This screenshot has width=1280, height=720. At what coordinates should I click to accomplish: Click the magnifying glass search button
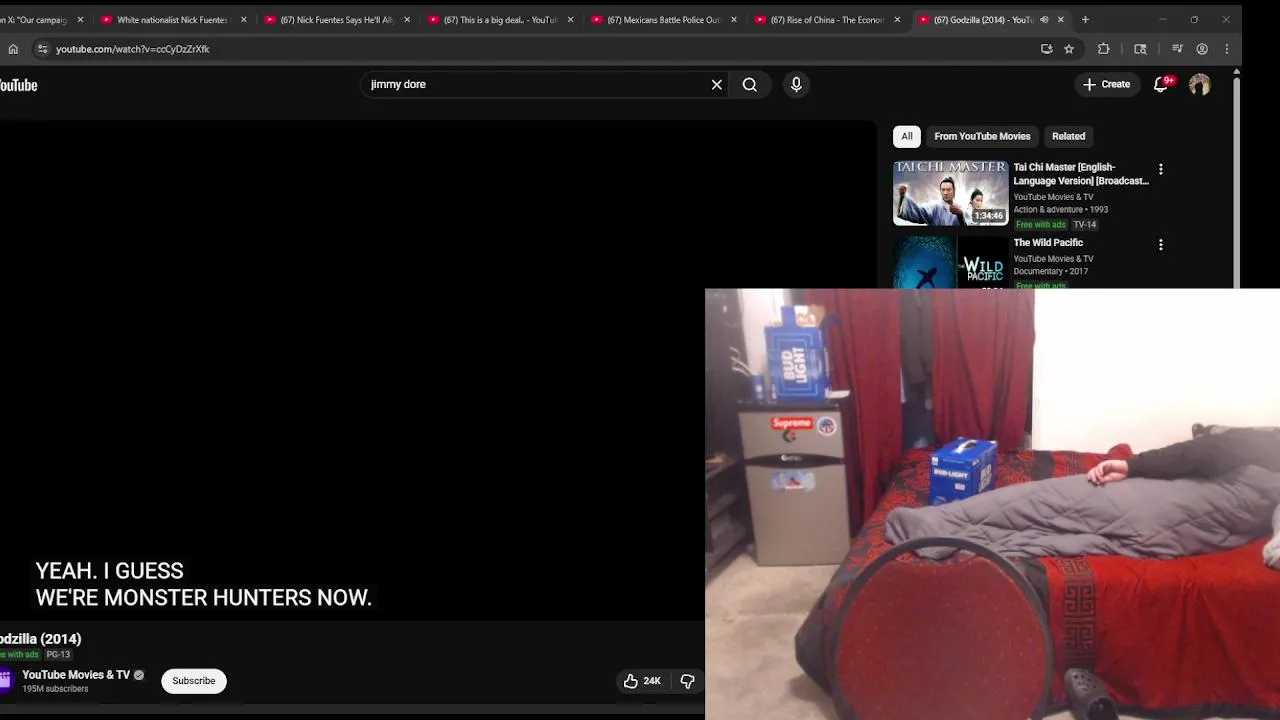750,85
